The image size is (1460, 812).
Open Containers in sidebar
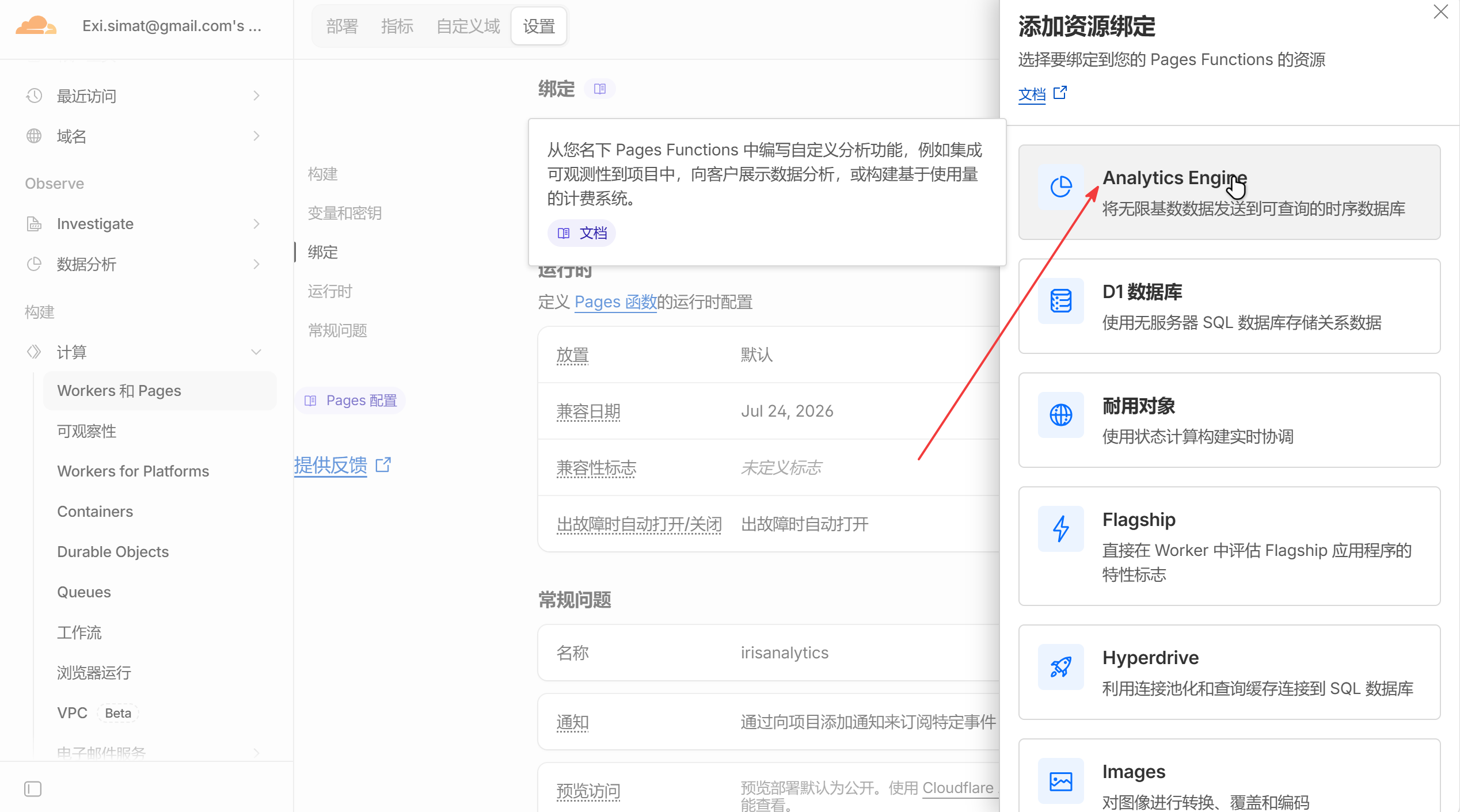click(x=95, y=512)
